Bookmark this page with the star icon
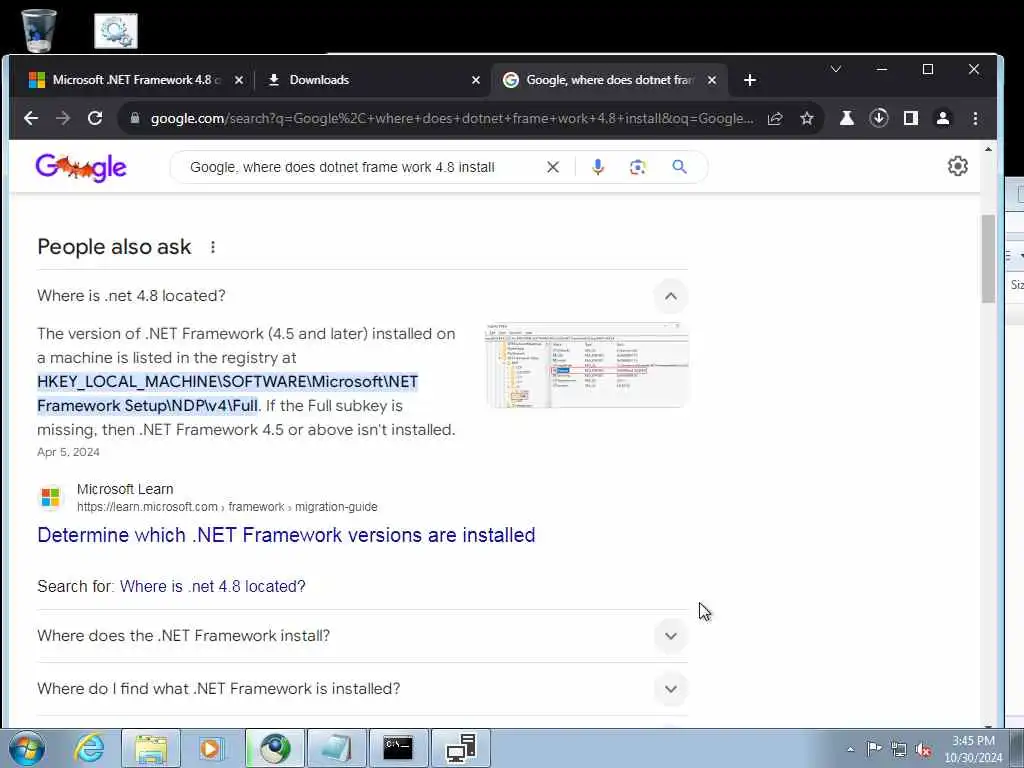The image size is (1024, 768). pyautogui.click(x=807, y=118)
